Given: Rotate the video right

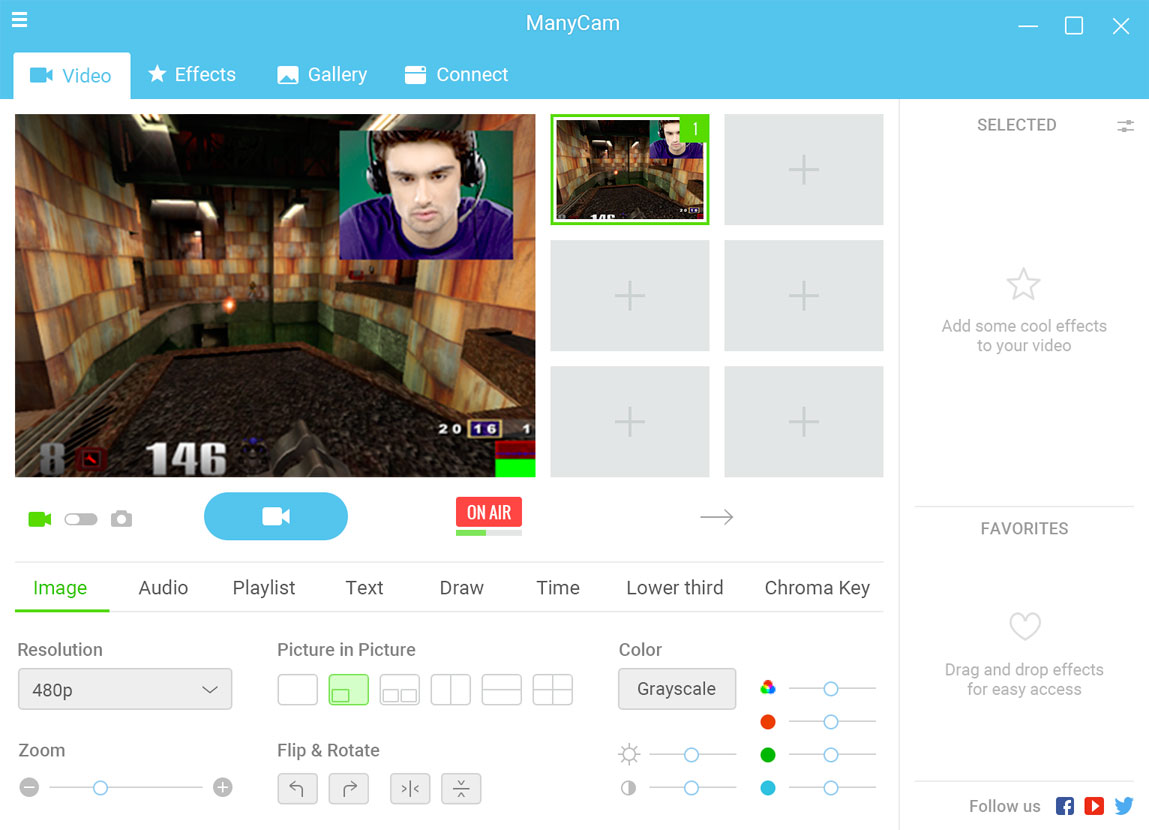Looking at the screenshot, I should click(348, 789).
